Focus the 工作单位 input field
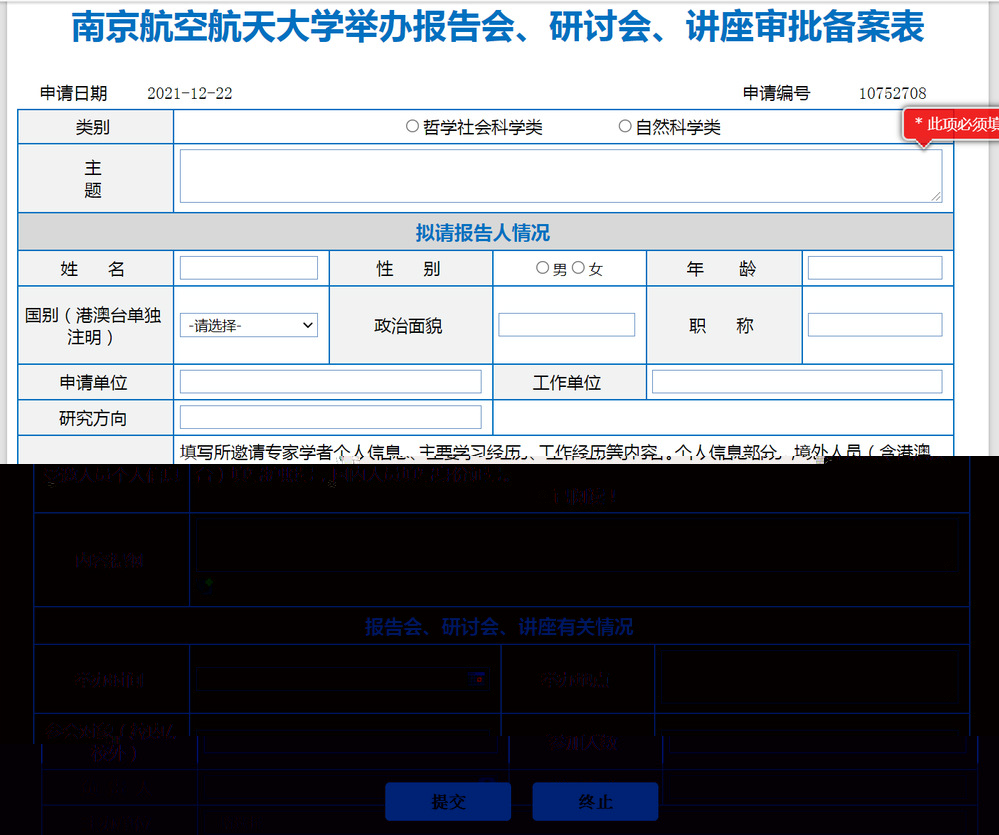The height and width of the screenshot is (835, 999). [797, 382]
